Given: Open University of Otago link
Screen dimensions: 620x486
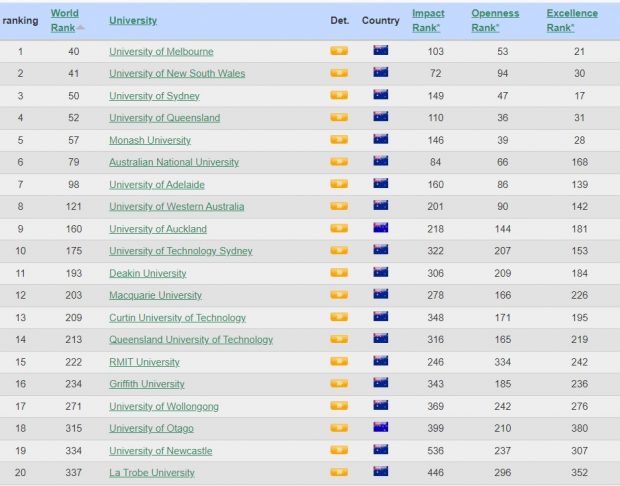Looking at the screenshot, I should pos(151,428).
